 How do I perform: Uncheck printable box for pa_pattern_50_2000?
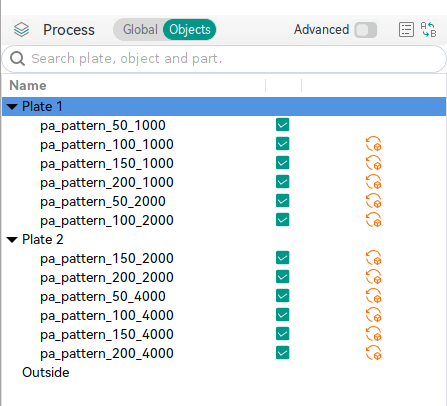pyautogui.click(x=282, y=201)
